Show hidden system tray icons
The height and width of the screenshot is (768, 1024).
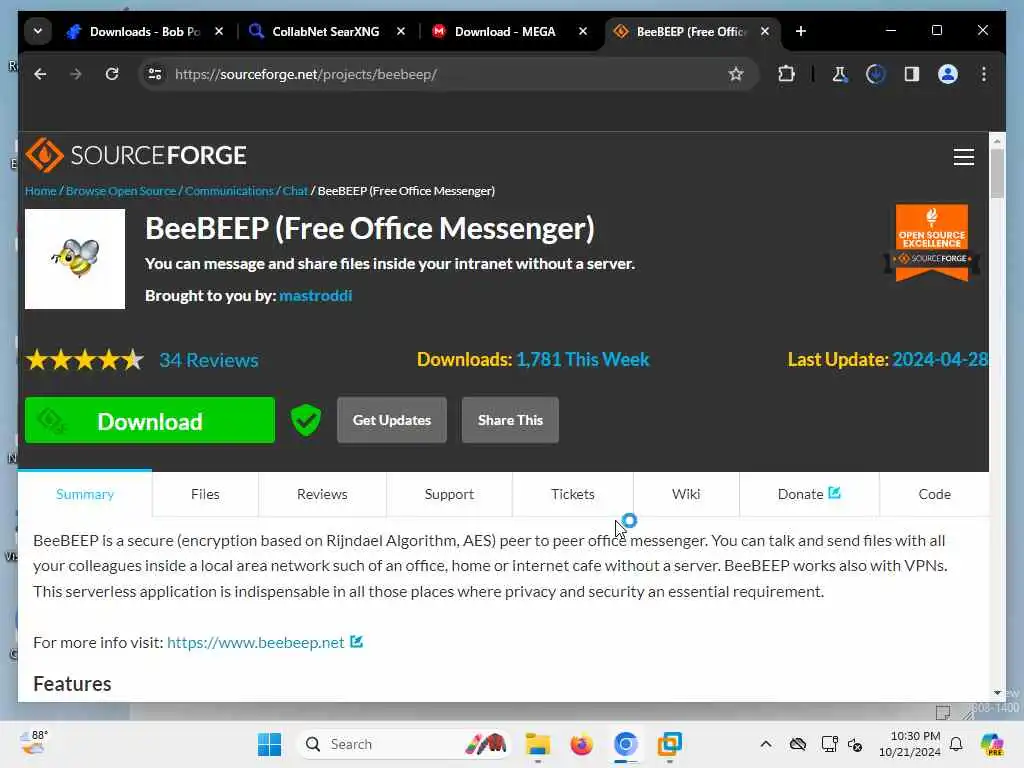click(x=765, y=744)
